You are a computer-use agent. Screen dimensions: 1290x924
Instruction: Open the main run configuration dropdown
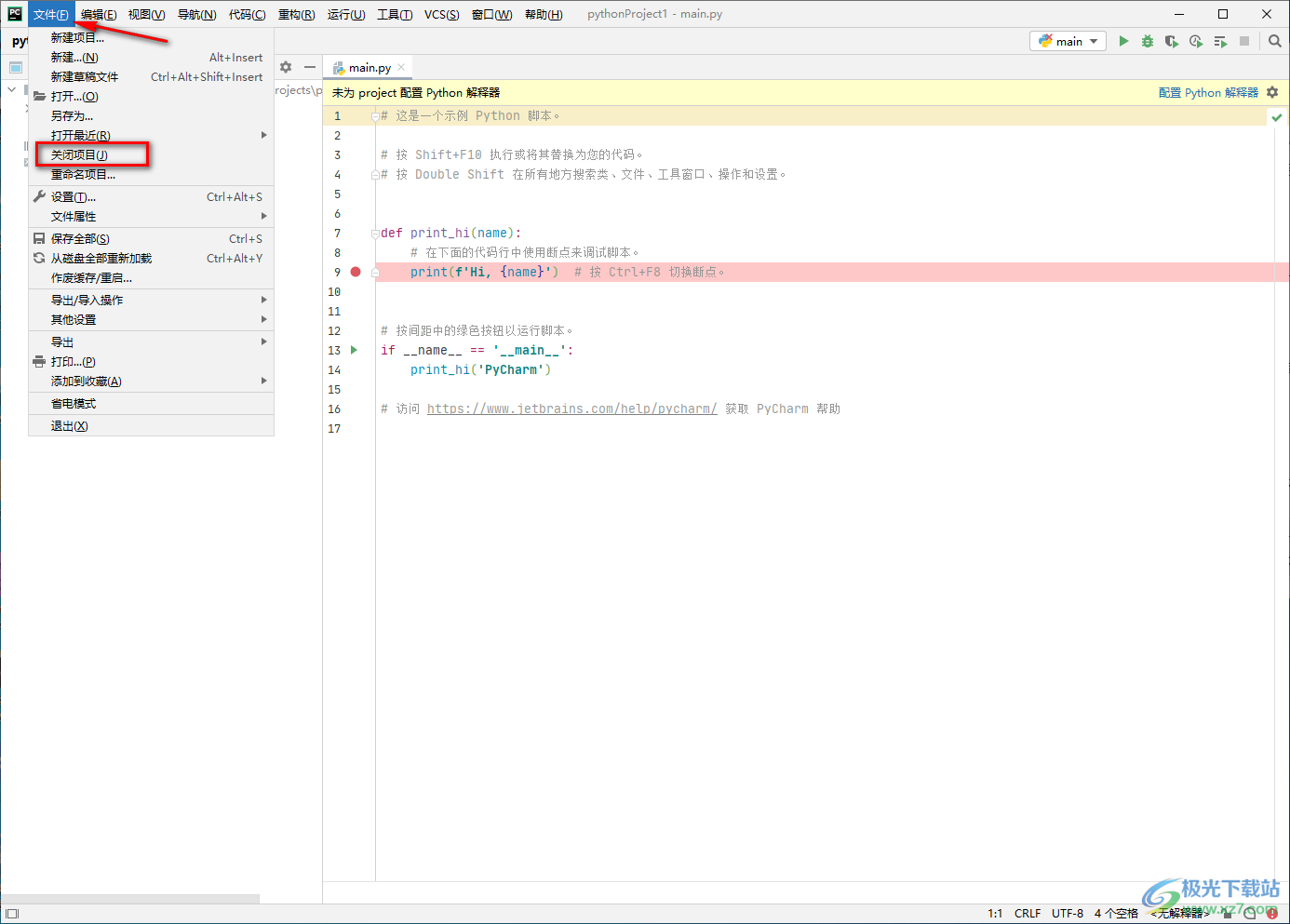coord(1068,41)
